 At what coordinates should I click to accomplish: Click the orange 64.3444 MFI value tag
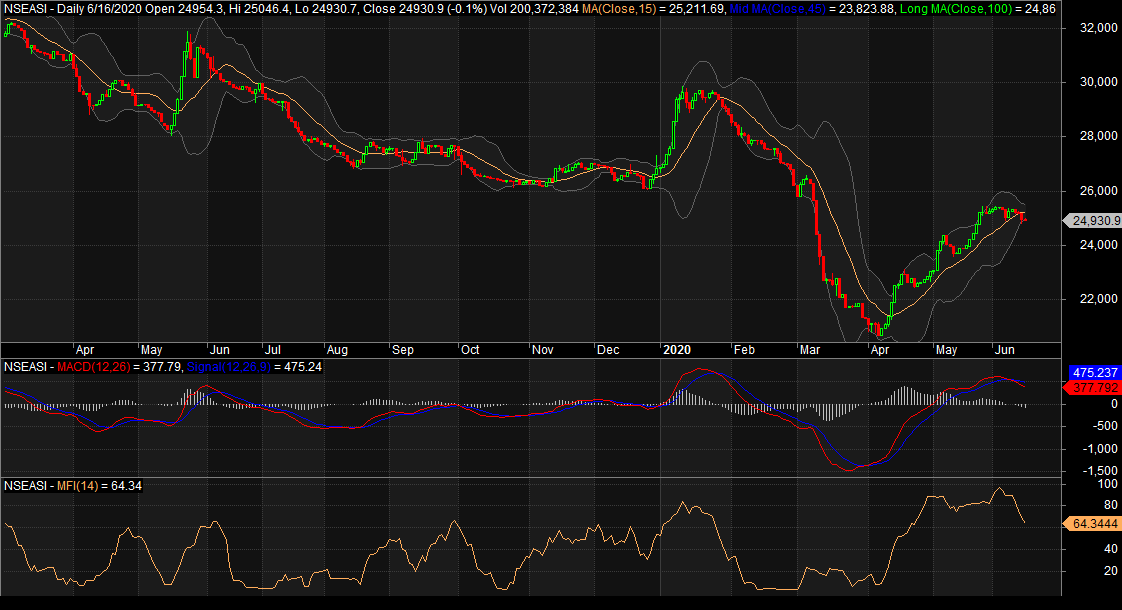pos(1094,524)
